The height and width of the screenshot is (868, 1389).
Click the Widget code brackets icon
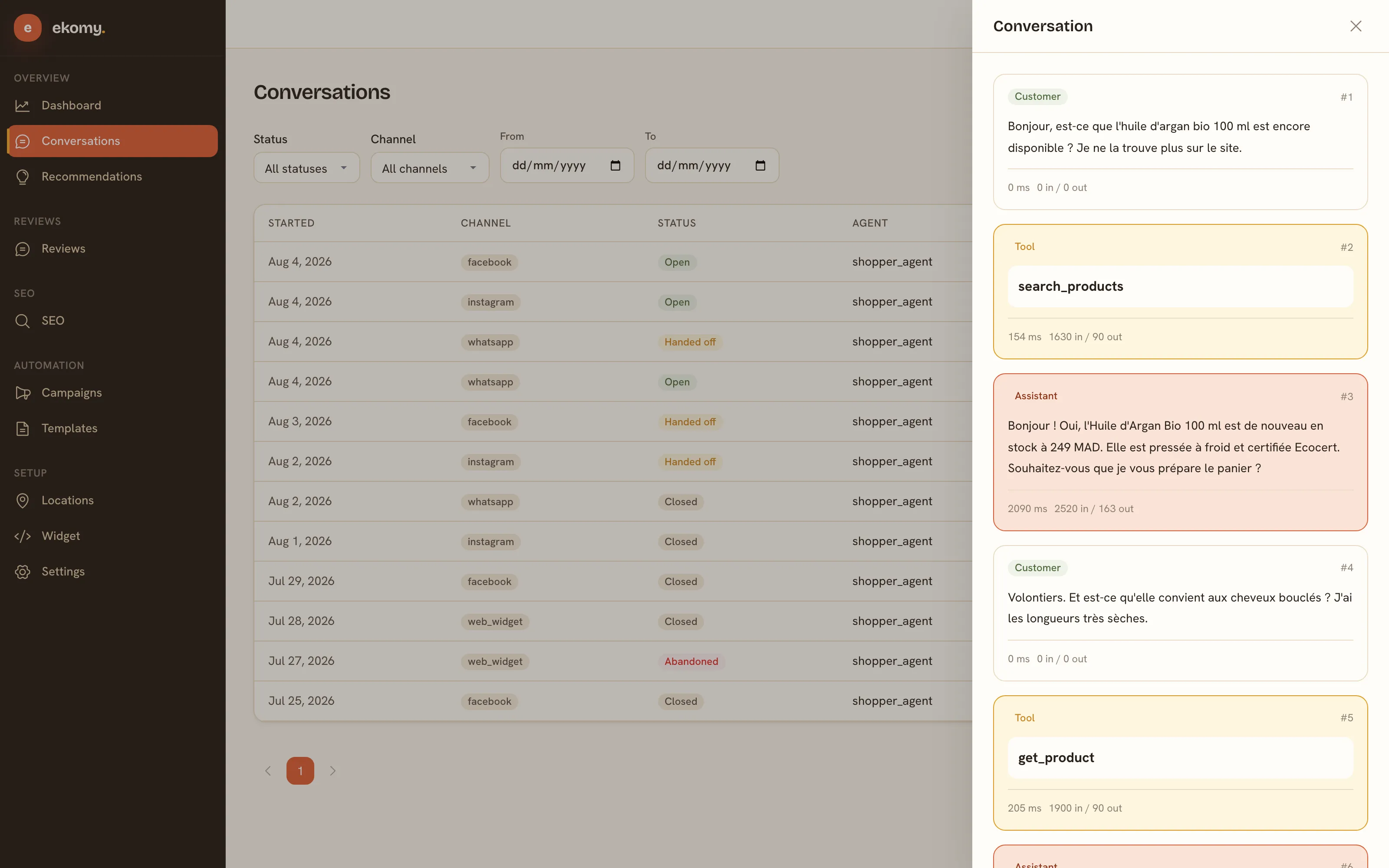[23, 536]
